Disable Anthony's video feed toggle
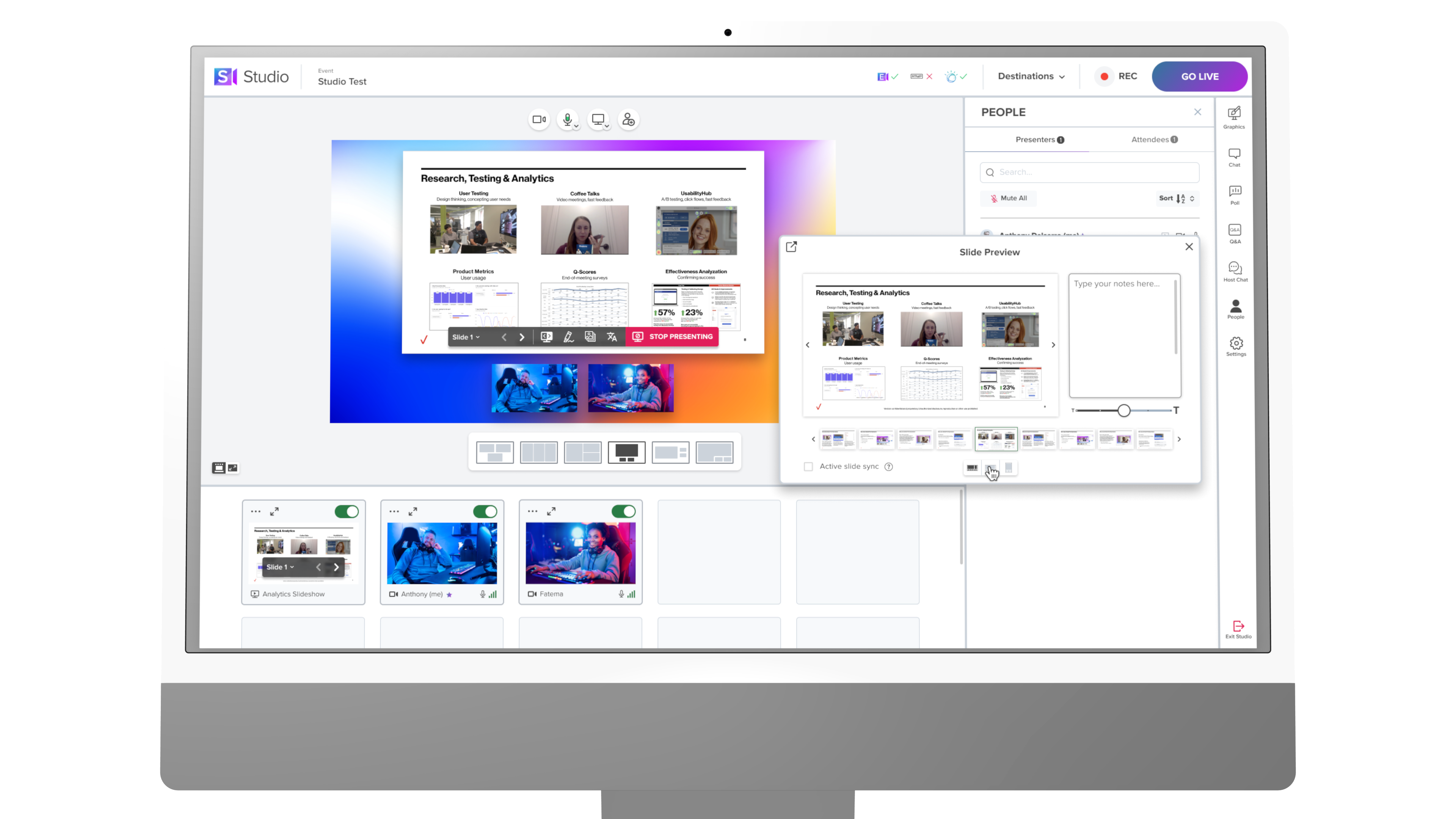The image size is (1456, 819). pyautogui.click(x=485, y=511)
